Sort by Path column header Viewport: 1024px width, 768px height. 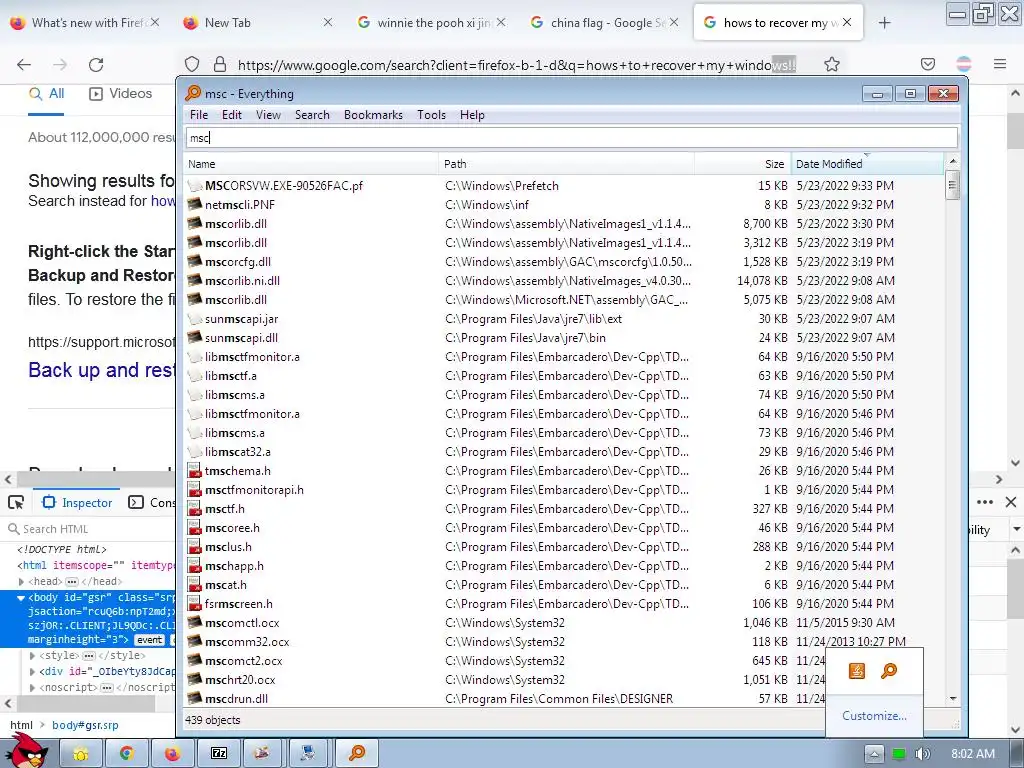click(x=567, y=164)
